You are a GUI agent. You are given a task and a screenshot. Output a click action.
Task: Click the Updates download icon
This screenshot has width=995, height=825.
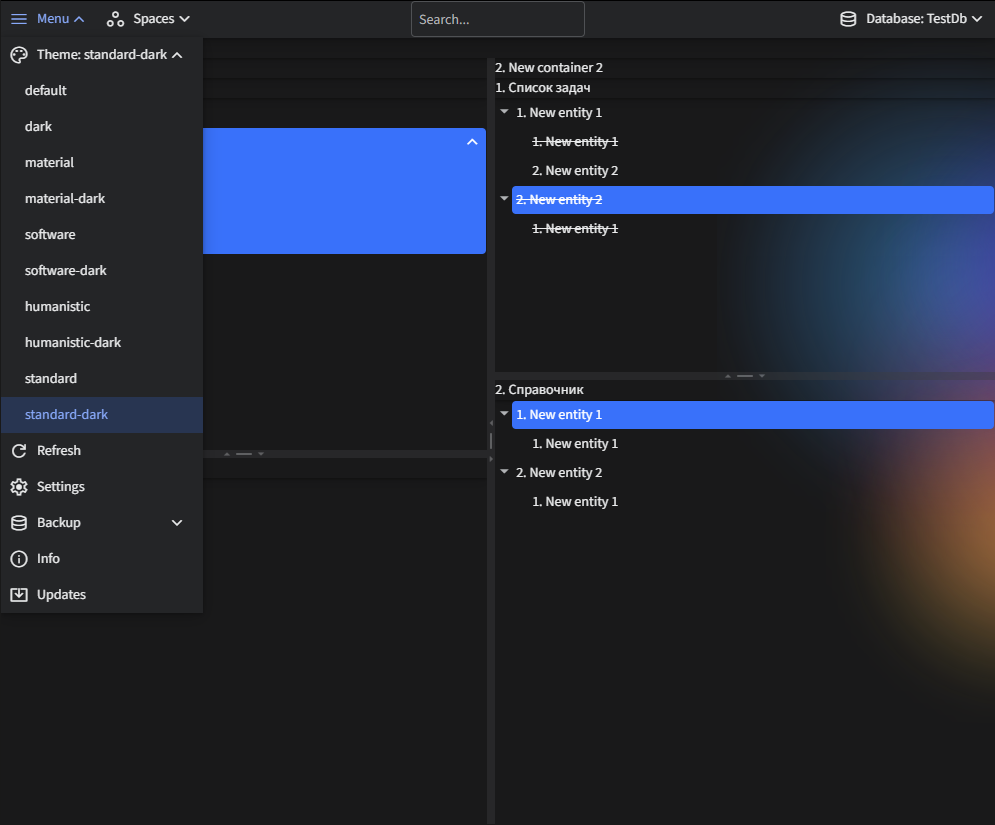click(19, 595)
